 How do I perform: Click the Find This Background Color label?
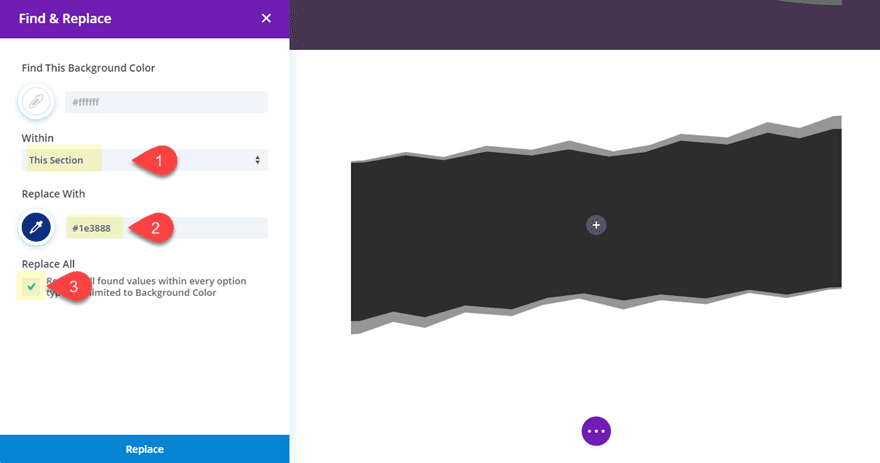[88, 68]
